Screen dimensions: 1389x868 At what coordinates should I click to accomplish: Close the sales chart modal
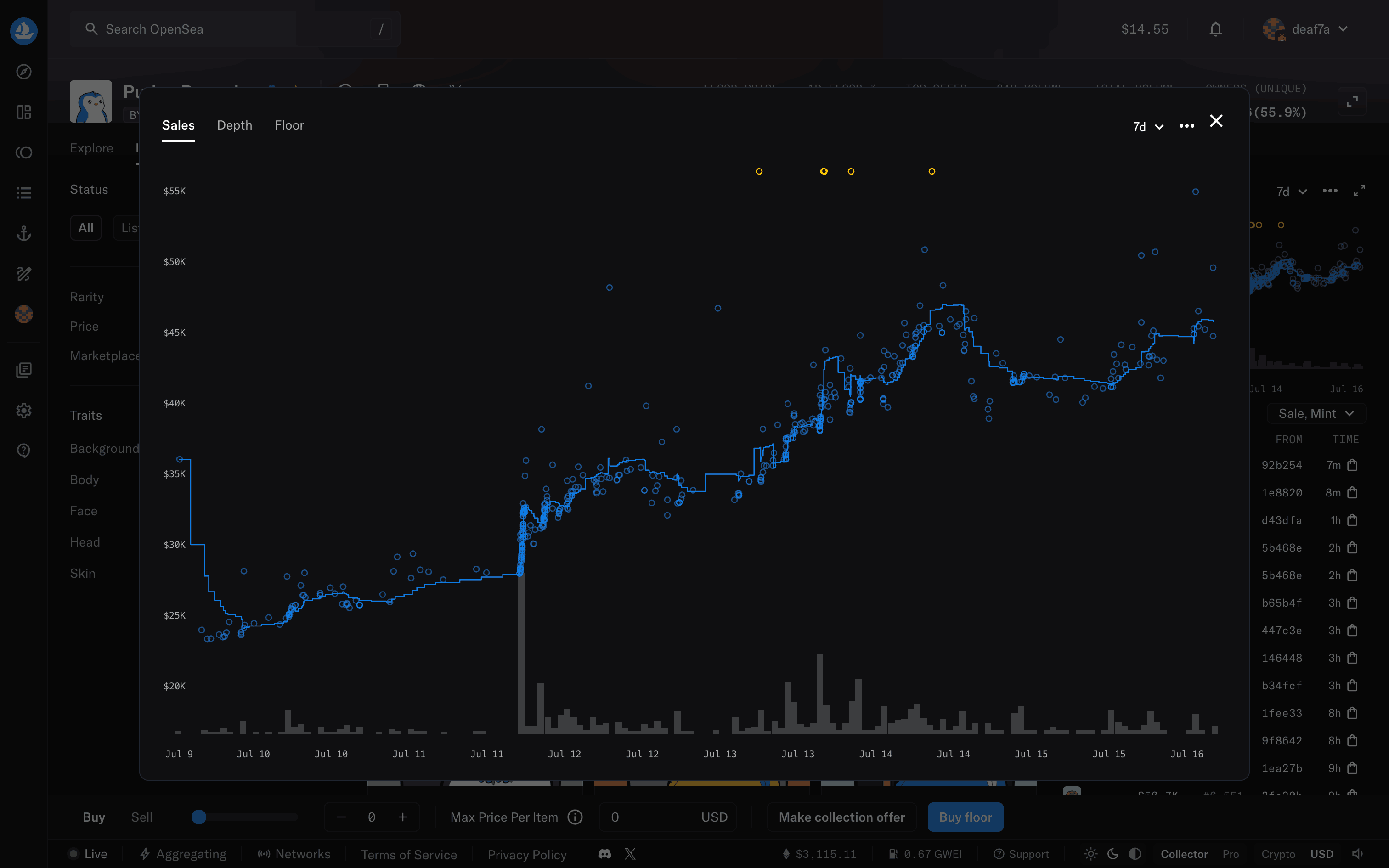[1216, 121]
